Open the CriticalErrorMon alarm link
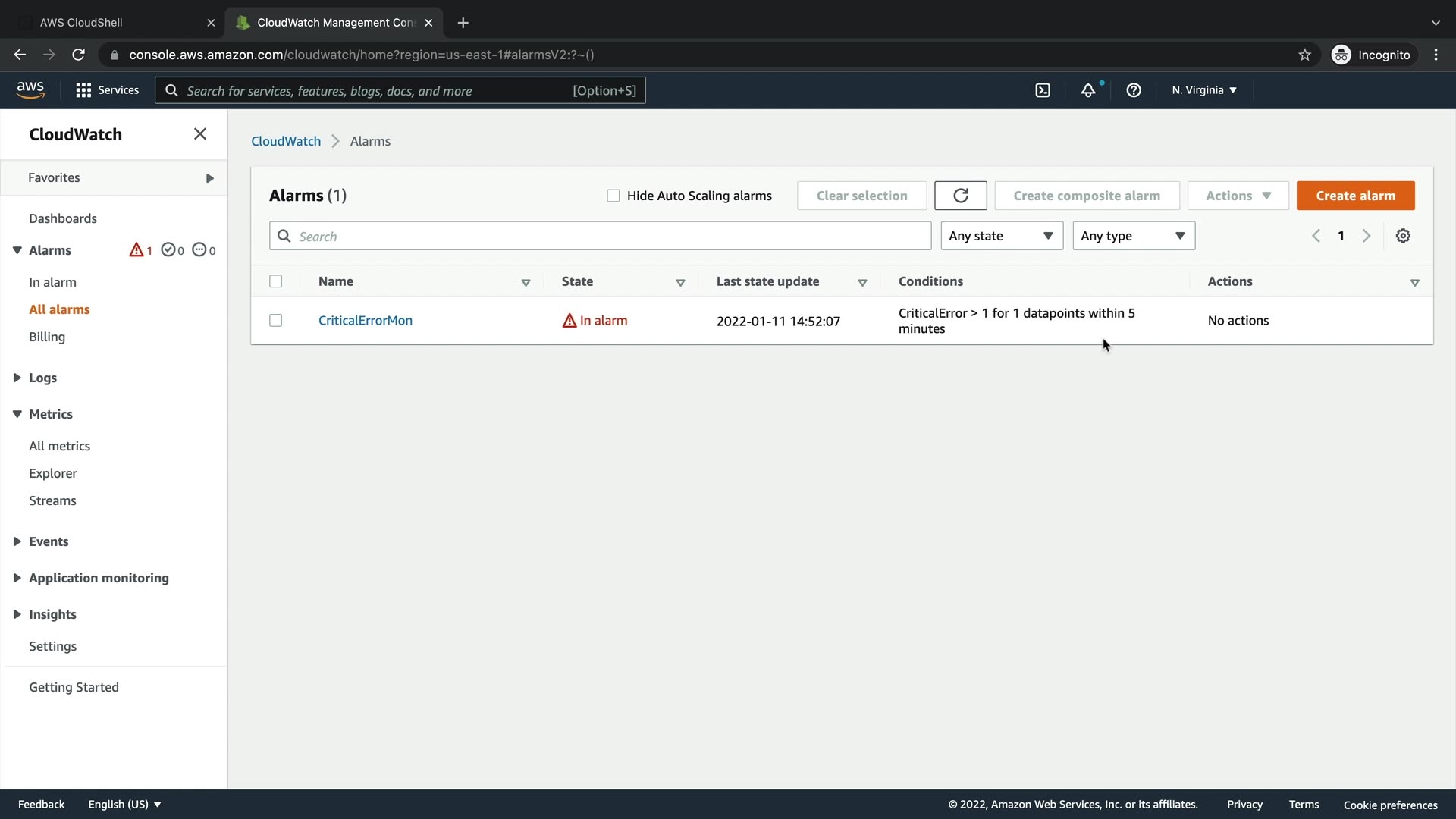The image size is (1456, 819). click(x=366, y=321)
